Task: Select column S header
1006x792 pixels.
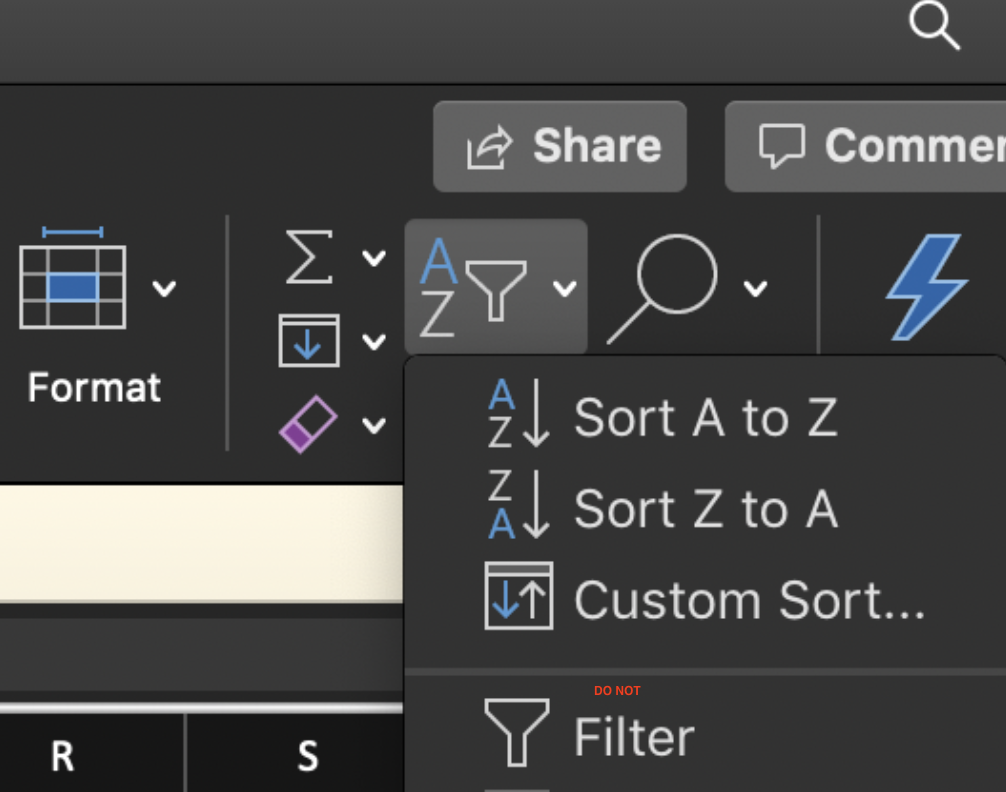Action: (307, 757)
